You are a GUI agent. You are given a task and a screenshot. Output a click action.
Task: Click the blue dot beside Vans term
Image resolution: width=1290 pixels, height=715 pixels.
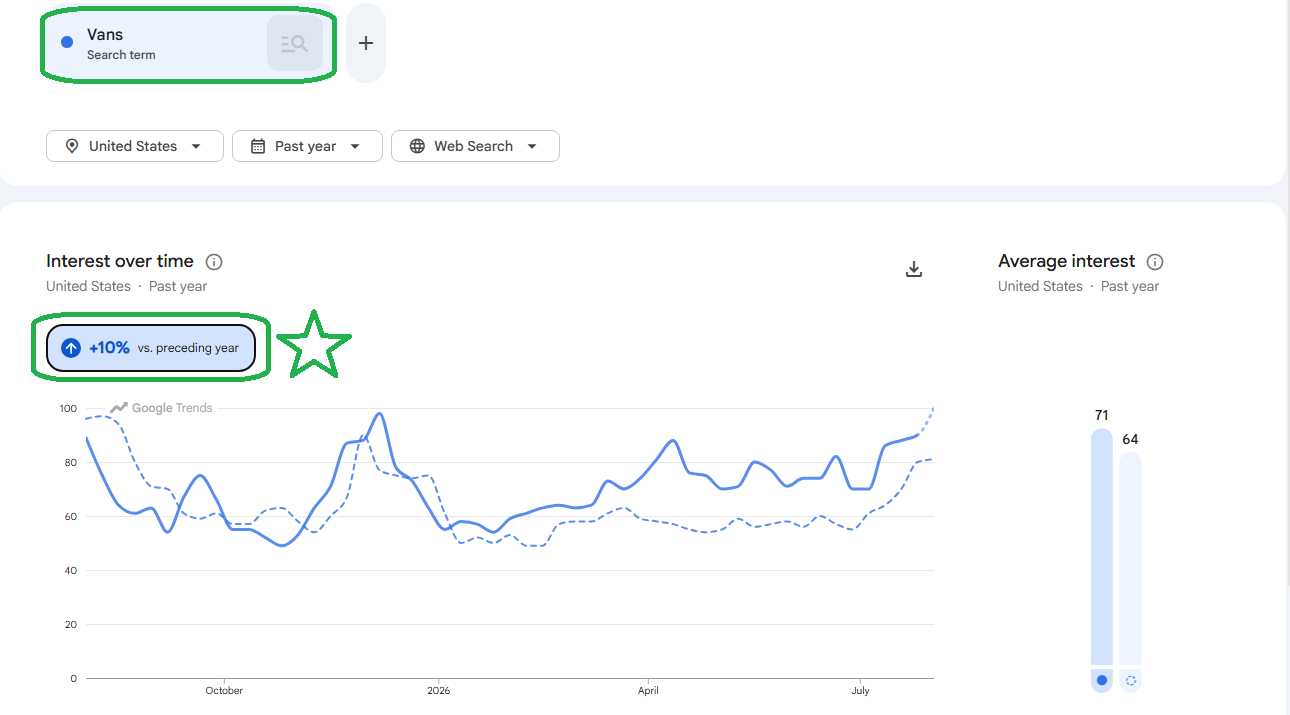tap(67, 42)
